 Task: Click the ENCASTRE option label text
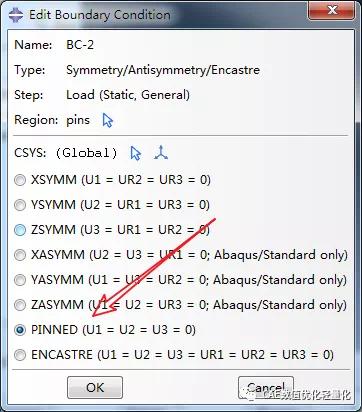coord(182,355)
